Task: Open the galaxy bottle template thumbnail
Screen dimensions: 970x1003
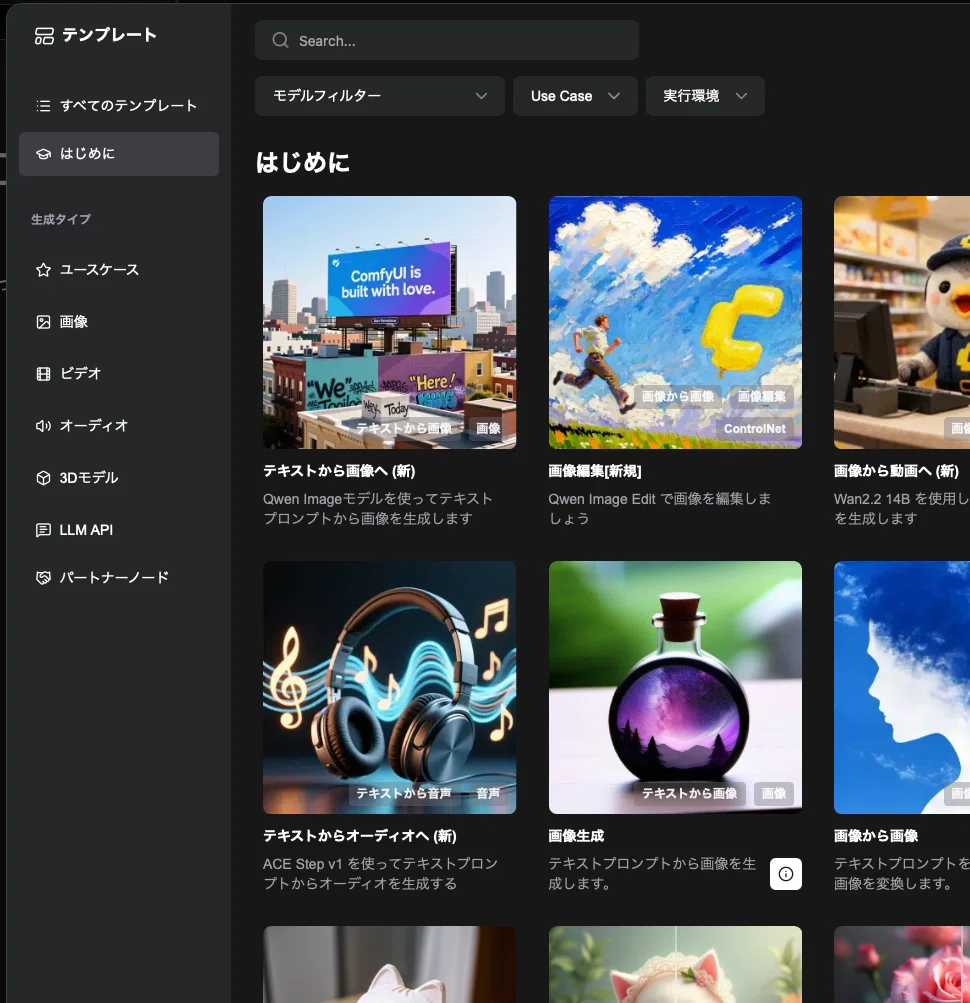Action: [x=675, y=688]
